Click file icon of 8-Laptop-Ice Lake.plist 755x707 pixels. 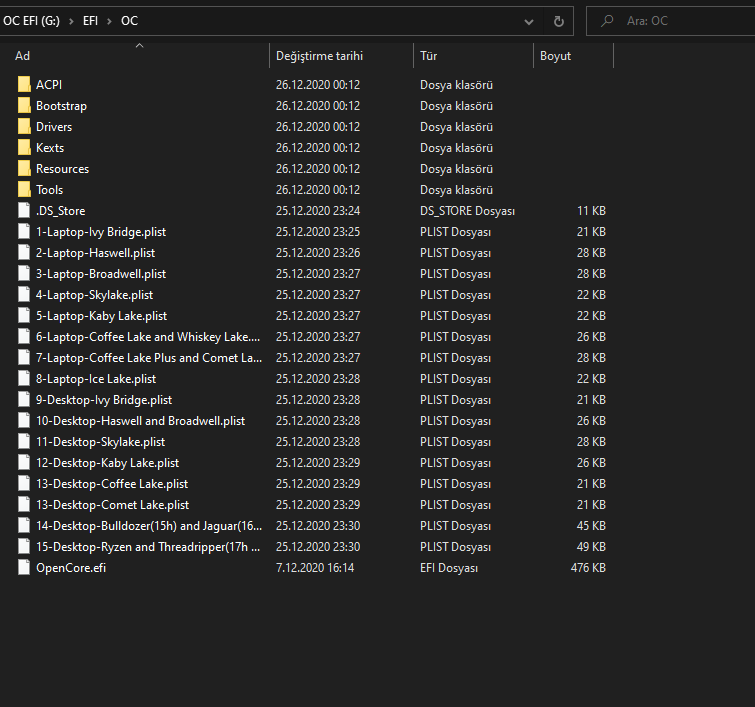[x=24, y=379]
